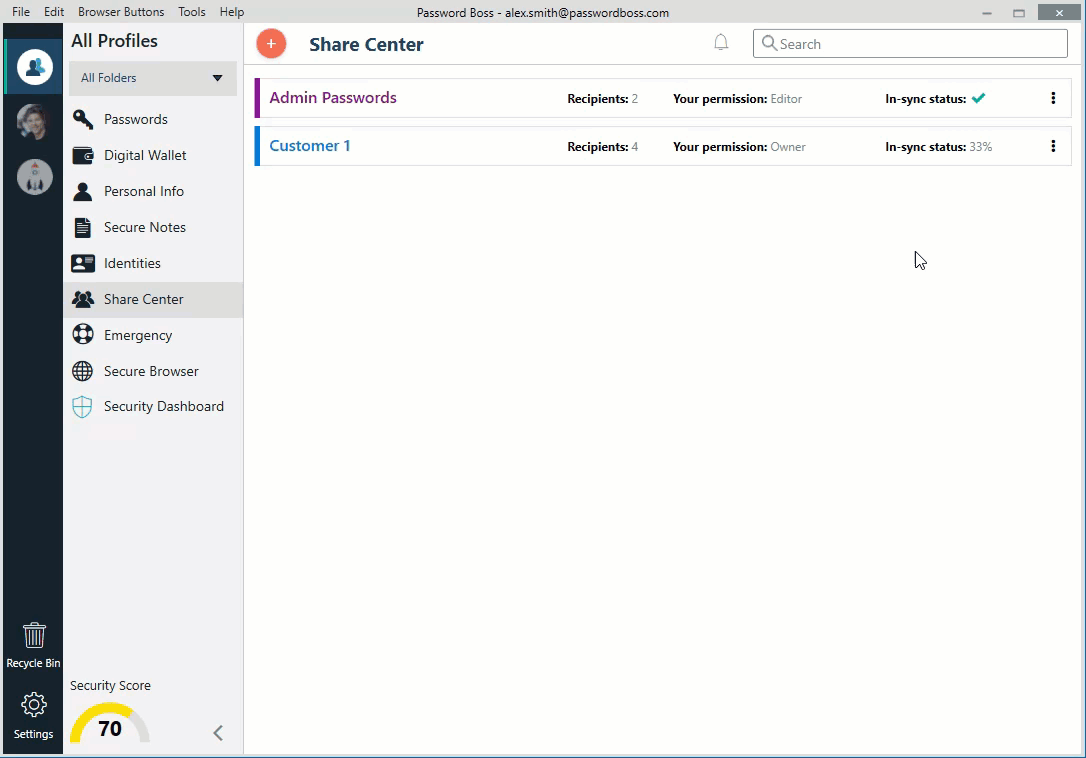Viewport: 1086px width, 758px height.
Task: Open Admin Passwords three-dot menu
Action: click(1053, 98)
